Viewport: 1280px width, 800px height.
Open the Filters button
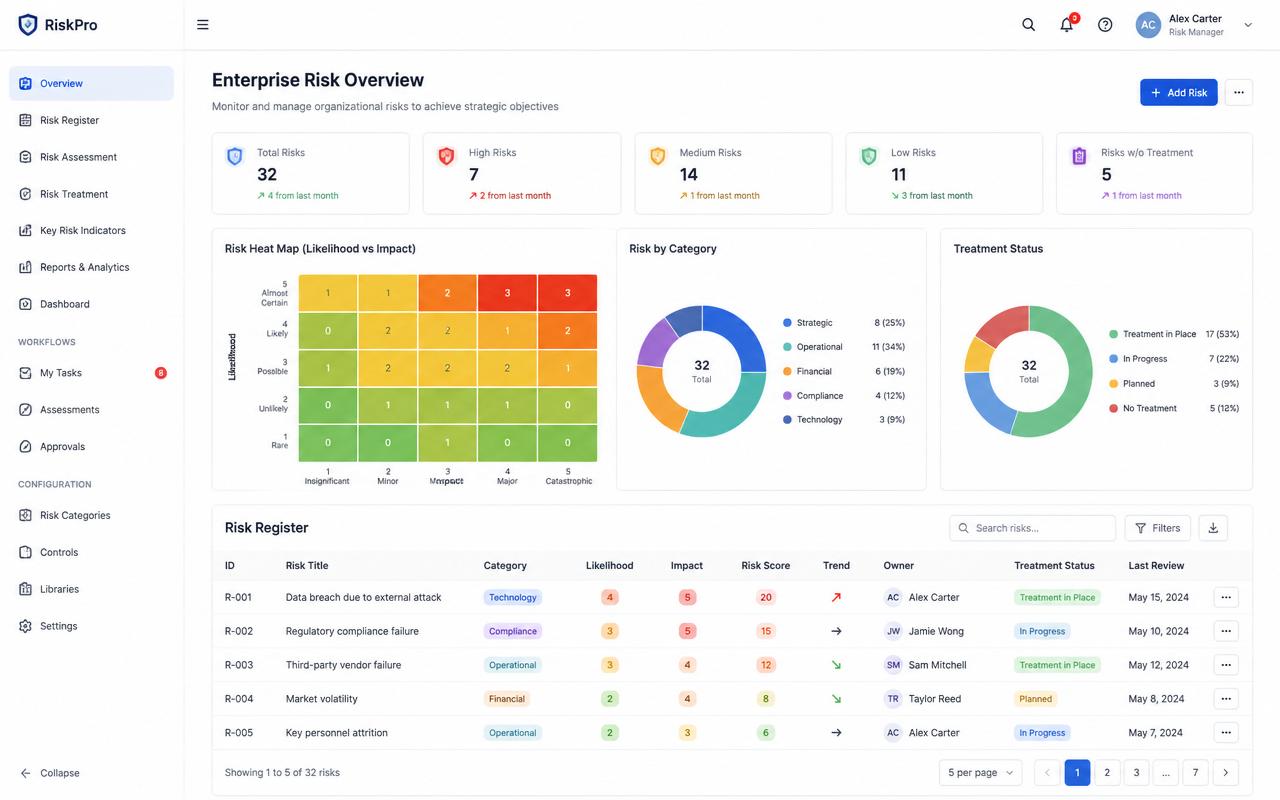tap(1157, 528)
